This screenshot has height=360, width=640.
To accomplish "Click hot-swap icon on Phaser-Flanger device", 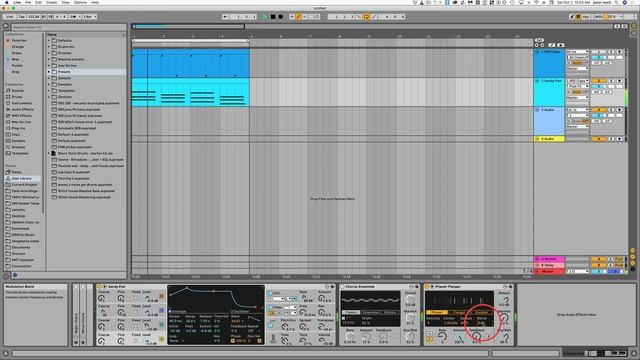I will coord(505,287).
